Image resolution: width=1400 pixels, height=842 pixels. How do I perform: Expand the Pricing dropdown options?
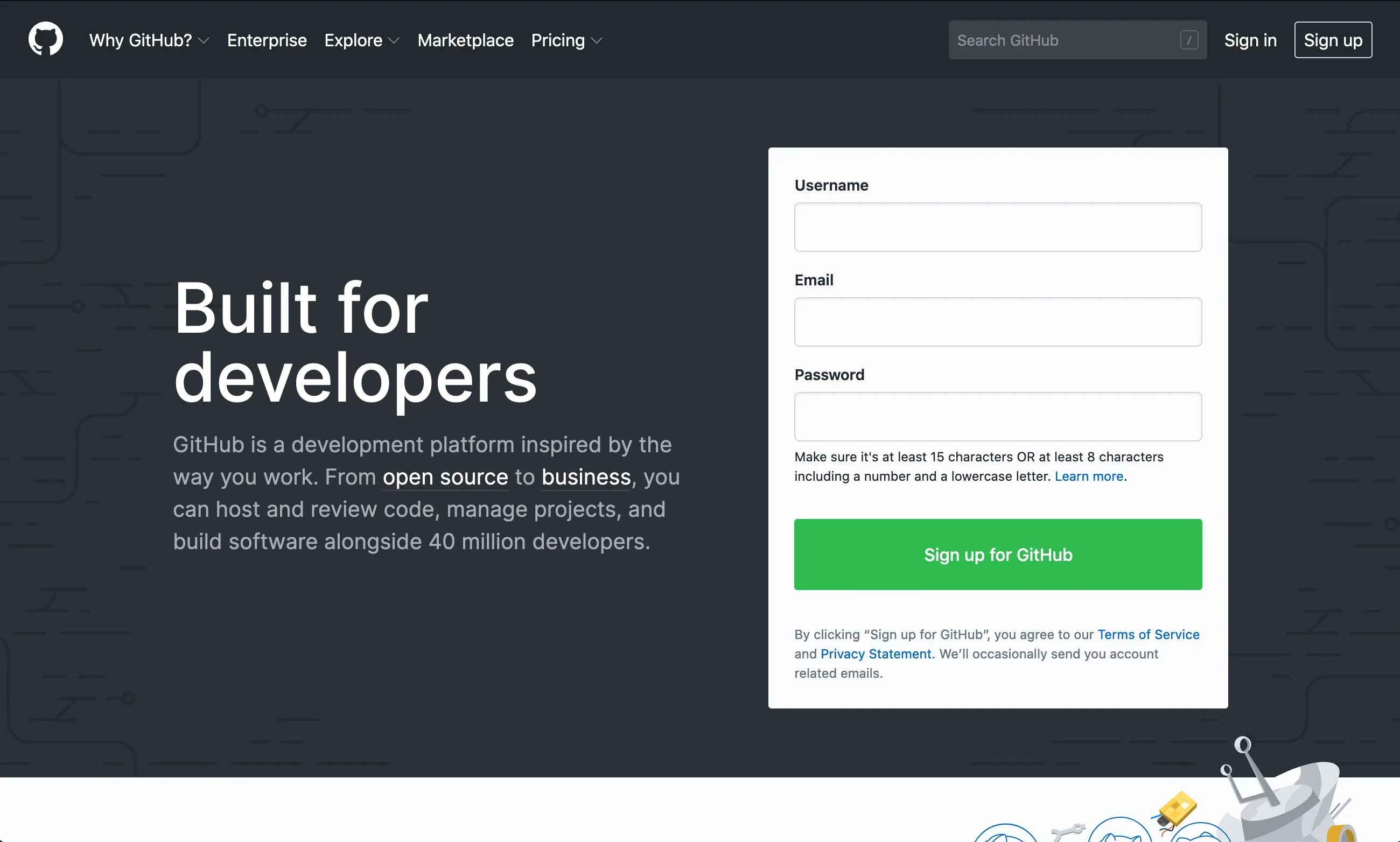[x=566, y=40]
